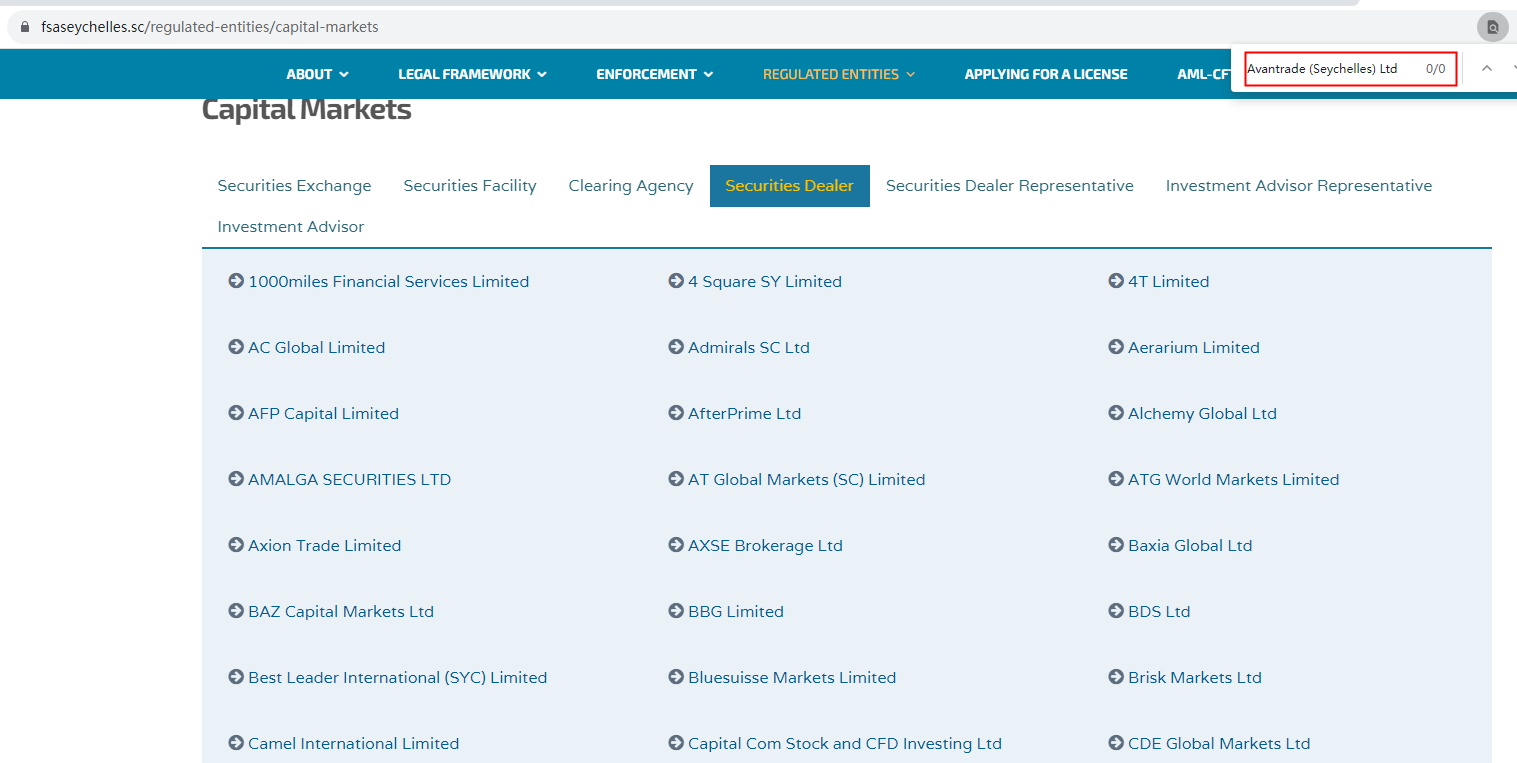Click arrow icon beside AXSE Brokerage Ltd
This screenshot has height=763, width=1517.
click(x=676, y=545)
